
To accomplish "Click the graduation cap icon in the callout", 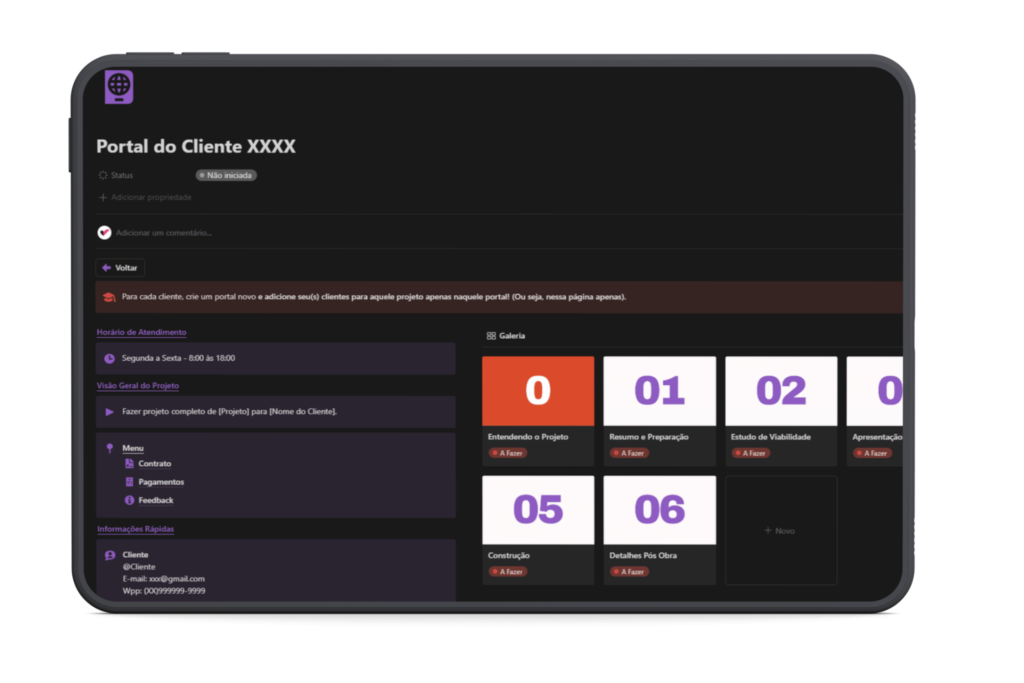I will (109, 297).
